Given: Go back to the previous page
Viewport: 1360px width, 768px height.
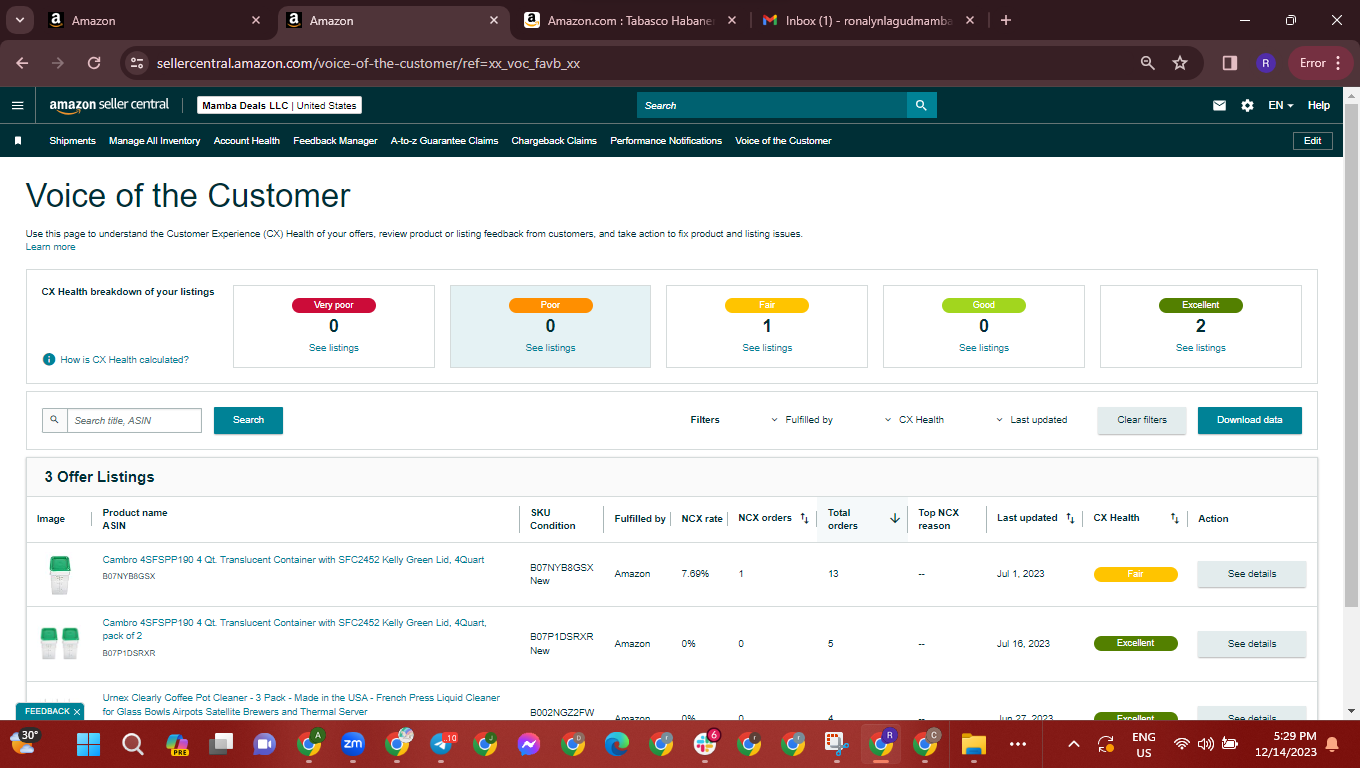Looking at the screenshot, I should coord(22,63).
